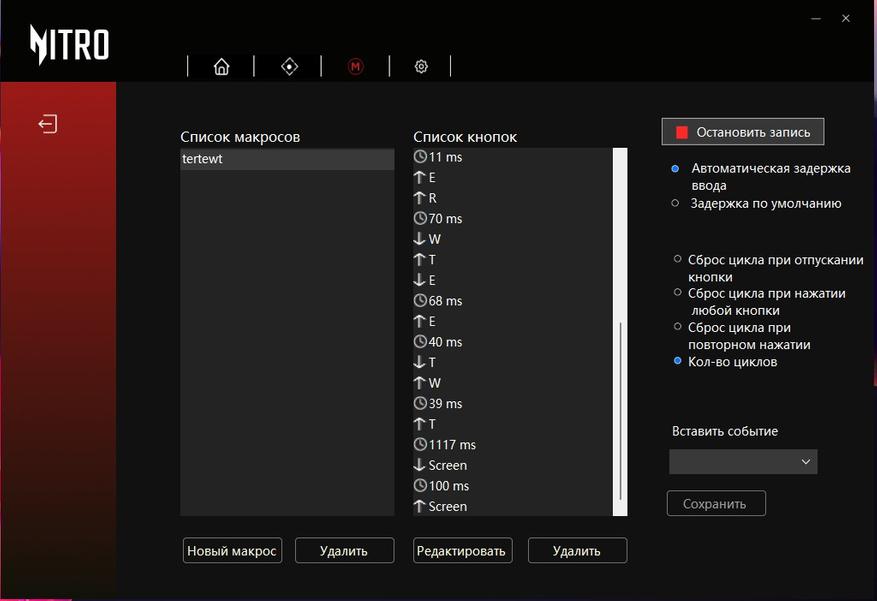The width and height of the screenshot is (877, 601).
Task: Click the down arrow icon beside Screen
Action: pos(419,465)
